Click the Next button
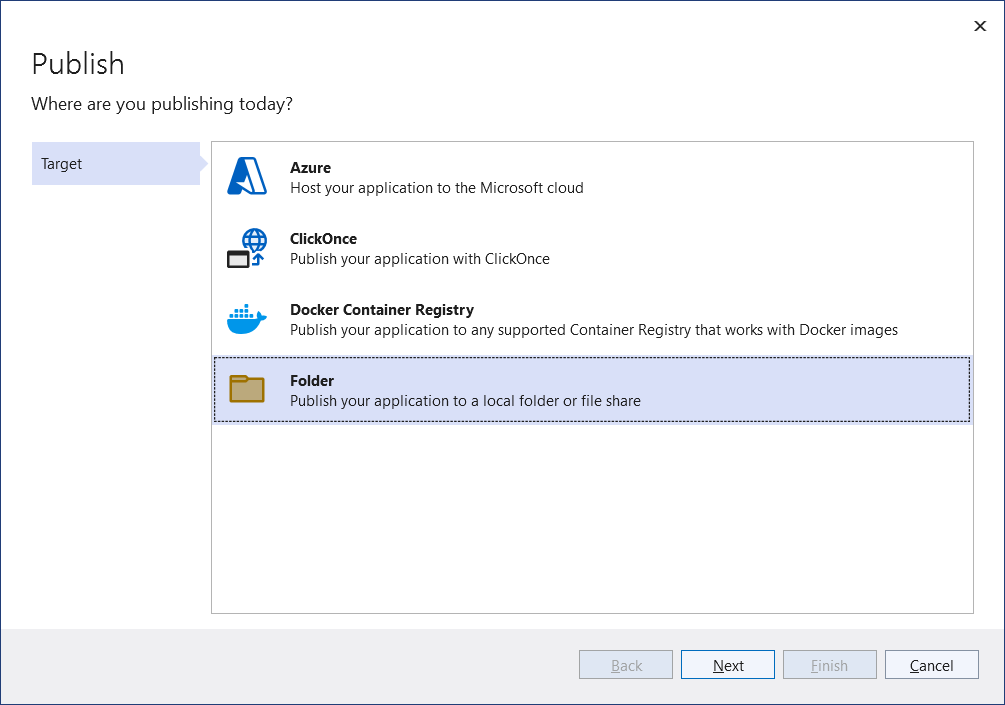This screenshot has height=705, width=1005. coord(727,664)
